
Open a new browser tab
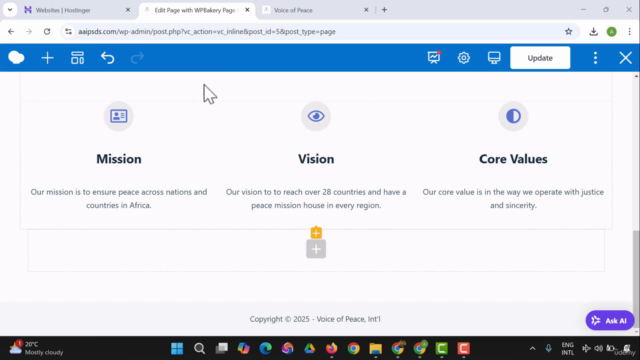pyautogui.click(x=384, y=10)
